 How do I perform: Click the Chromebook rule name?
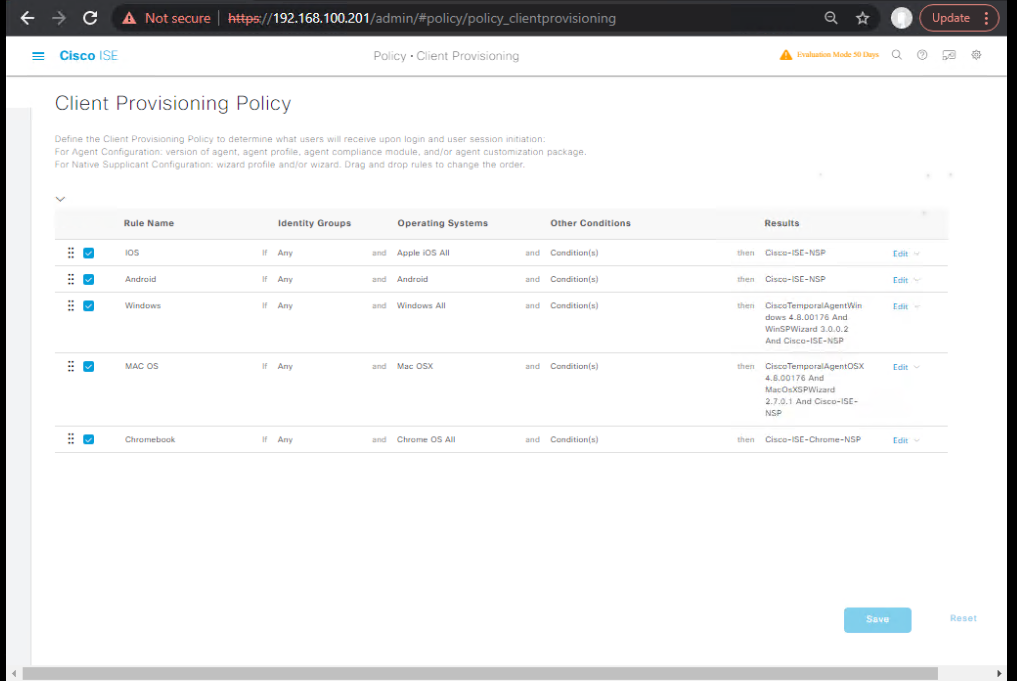[150, 440]
